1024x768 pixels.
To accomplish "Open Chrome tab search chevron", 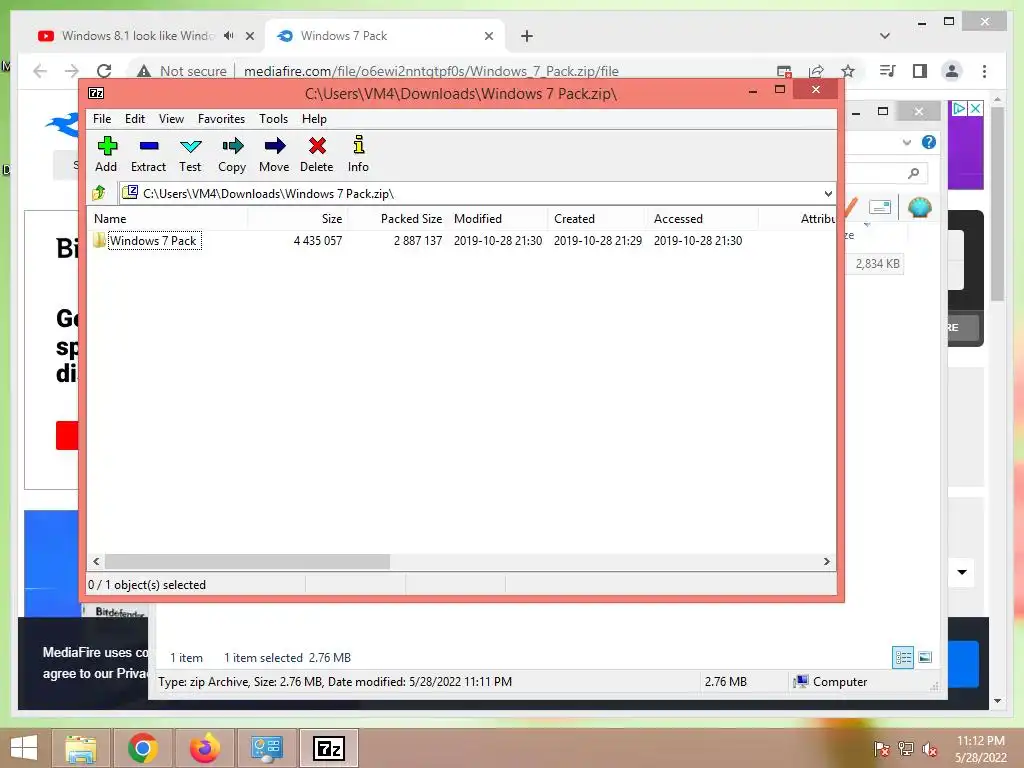I will click(x=885, y=36).
